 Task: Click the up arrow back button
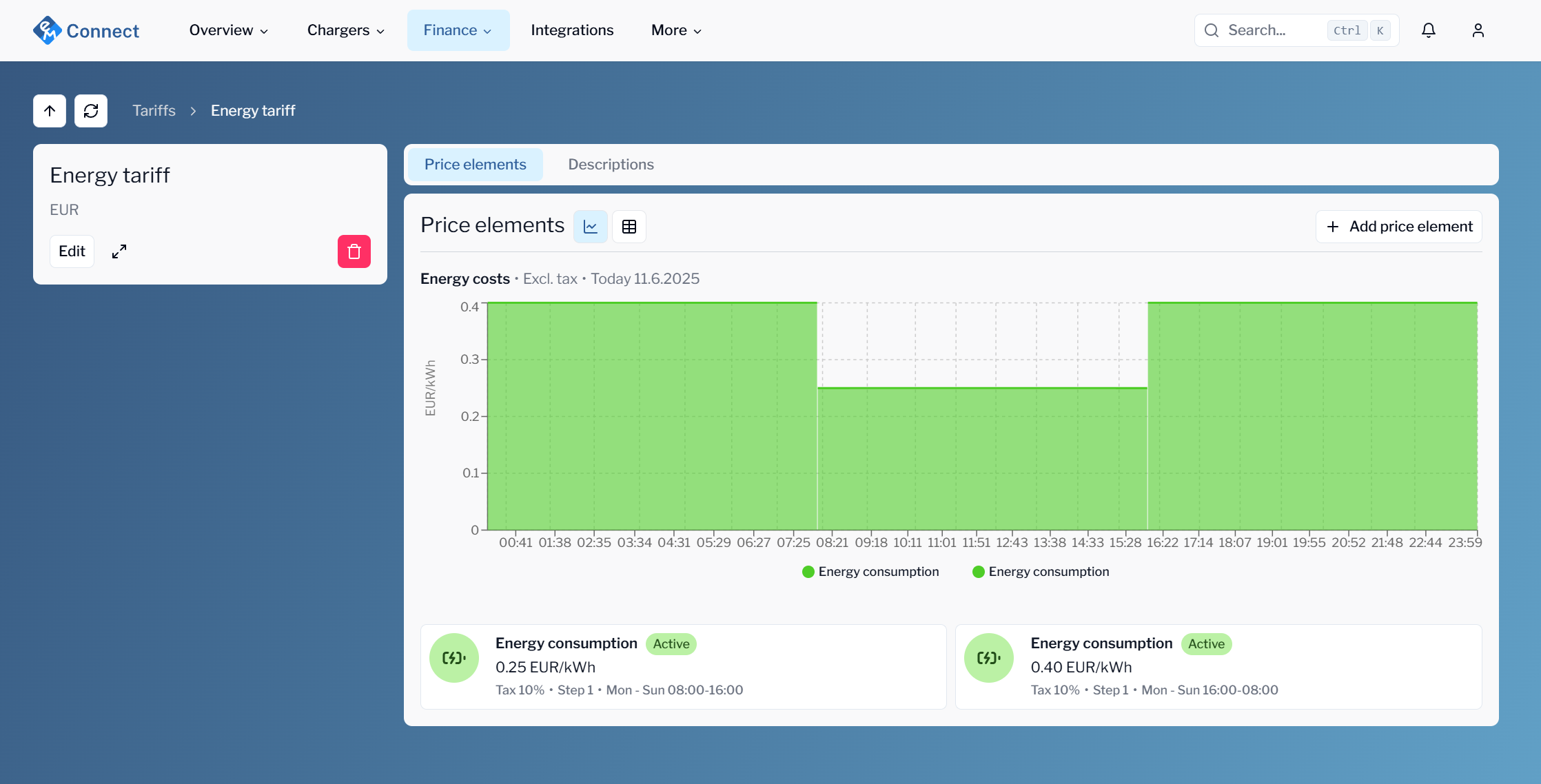[50, 111]
